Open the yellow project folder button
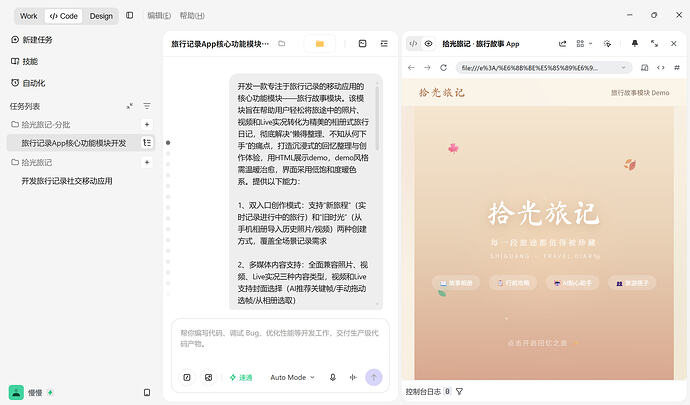Viewport: 690px width, 405px height. tap(320, 44)
